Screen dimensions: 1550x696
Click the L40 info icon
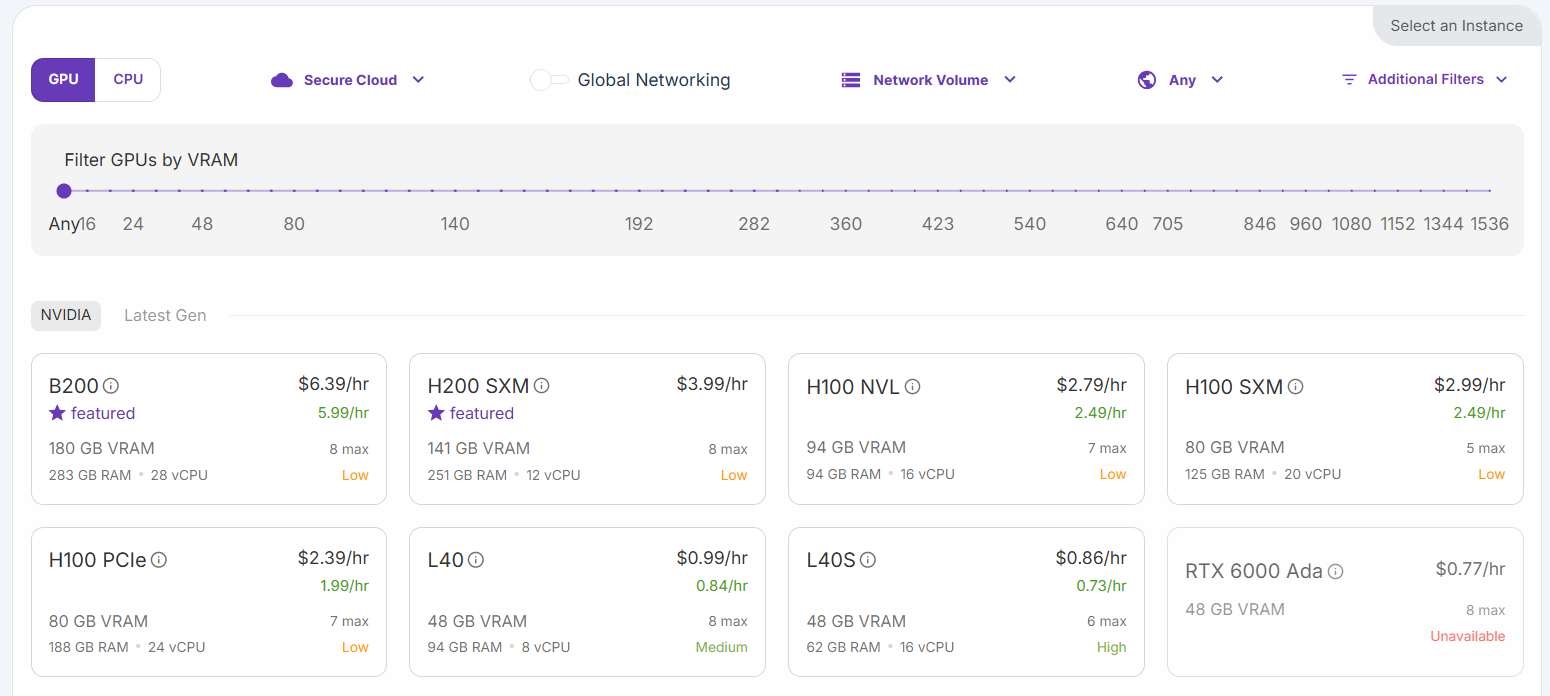point(476,560)
